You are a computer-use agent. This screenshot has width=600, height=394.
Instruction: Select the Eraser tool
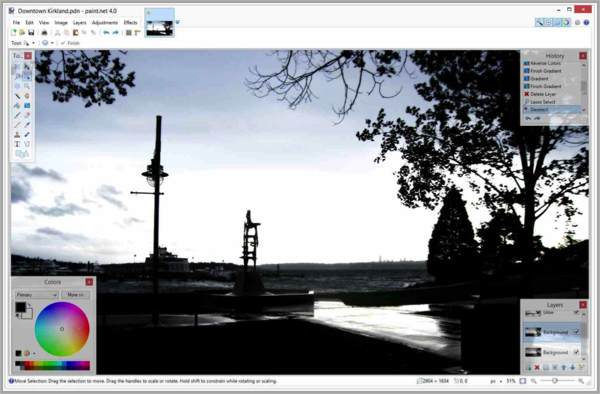point(27,115)
